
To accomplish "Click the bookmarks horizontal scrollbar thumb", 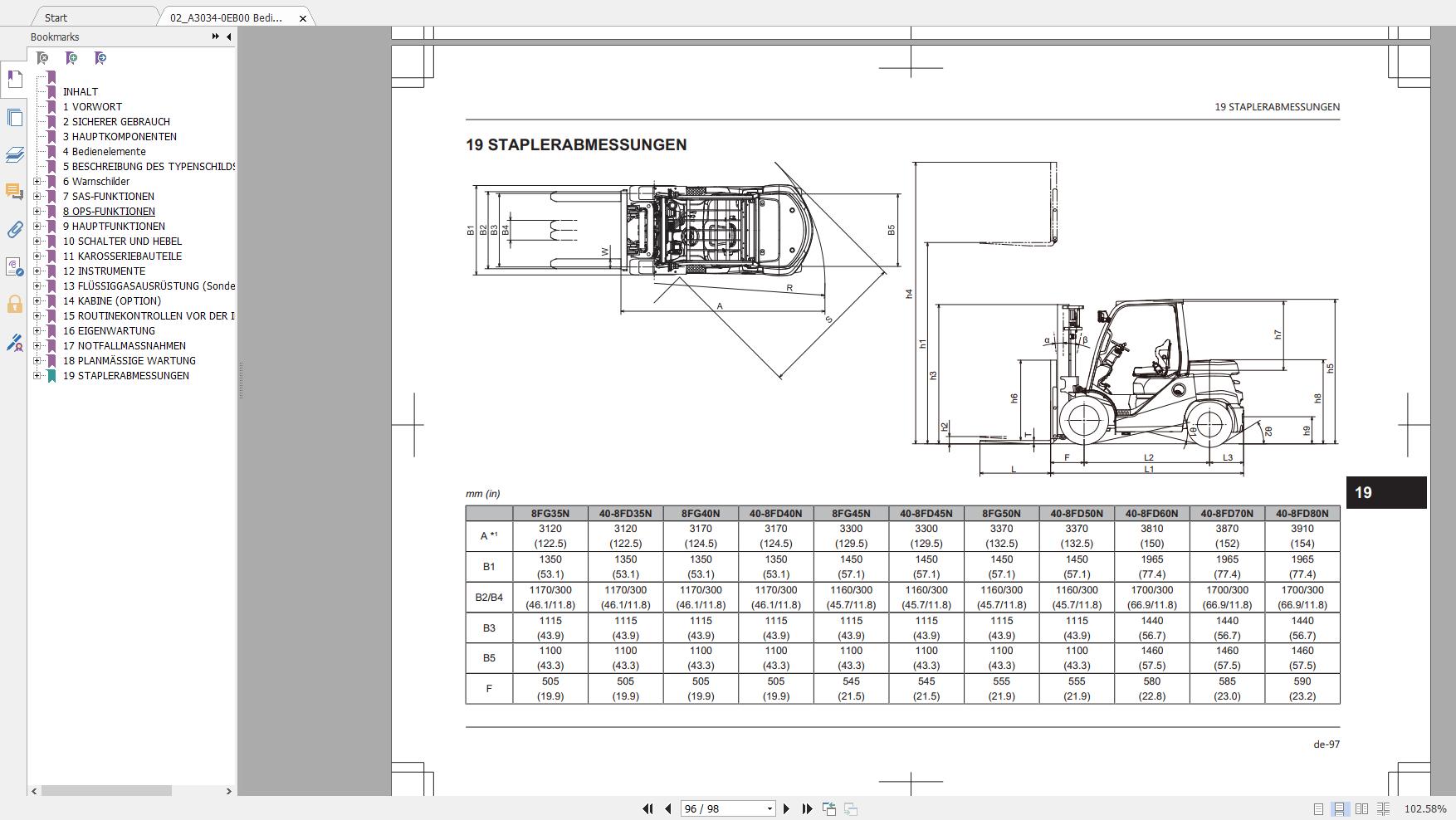I will [106, 791].
